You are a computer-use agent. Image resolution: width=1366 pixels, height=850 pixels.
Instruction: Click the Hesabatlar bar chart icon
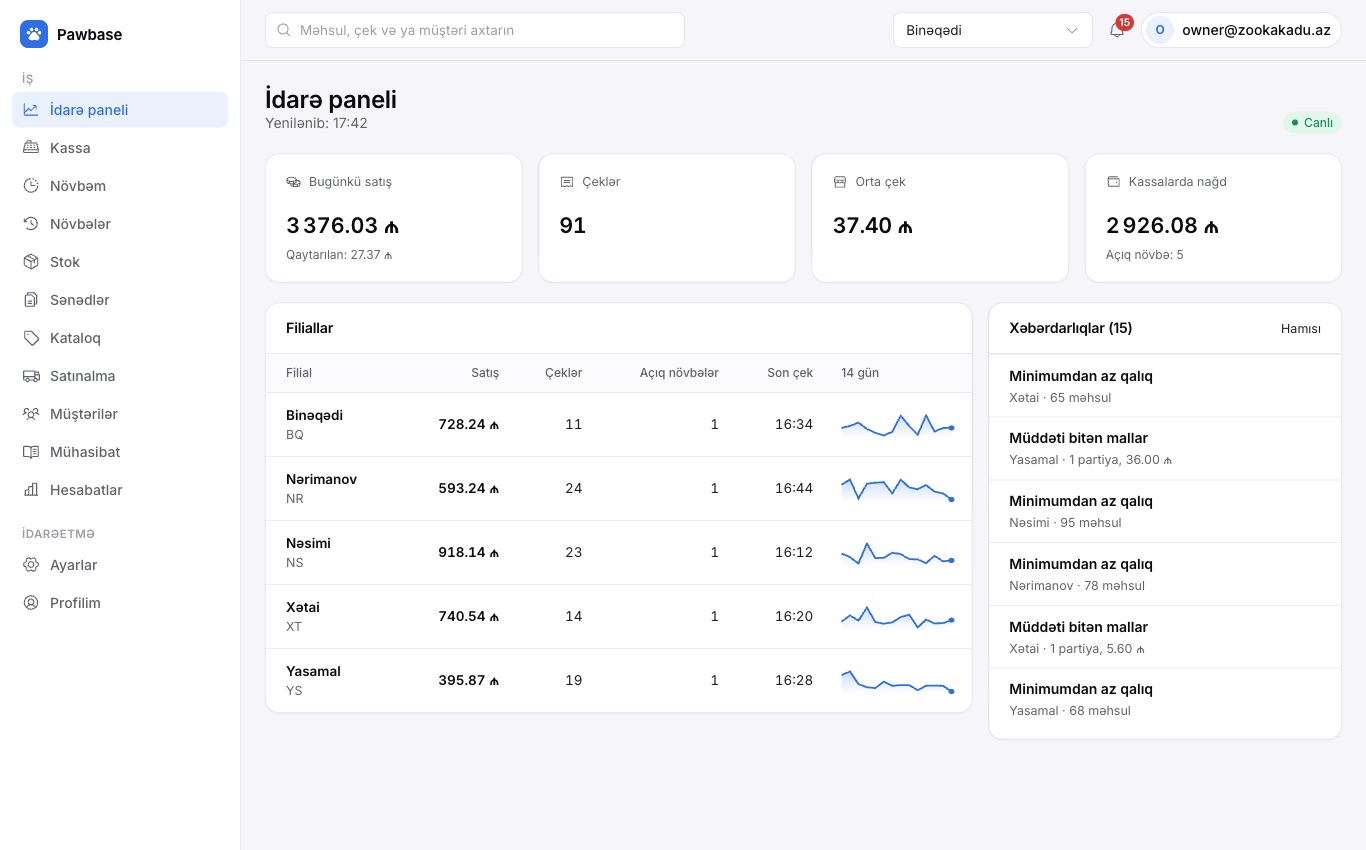coord(31,490)
